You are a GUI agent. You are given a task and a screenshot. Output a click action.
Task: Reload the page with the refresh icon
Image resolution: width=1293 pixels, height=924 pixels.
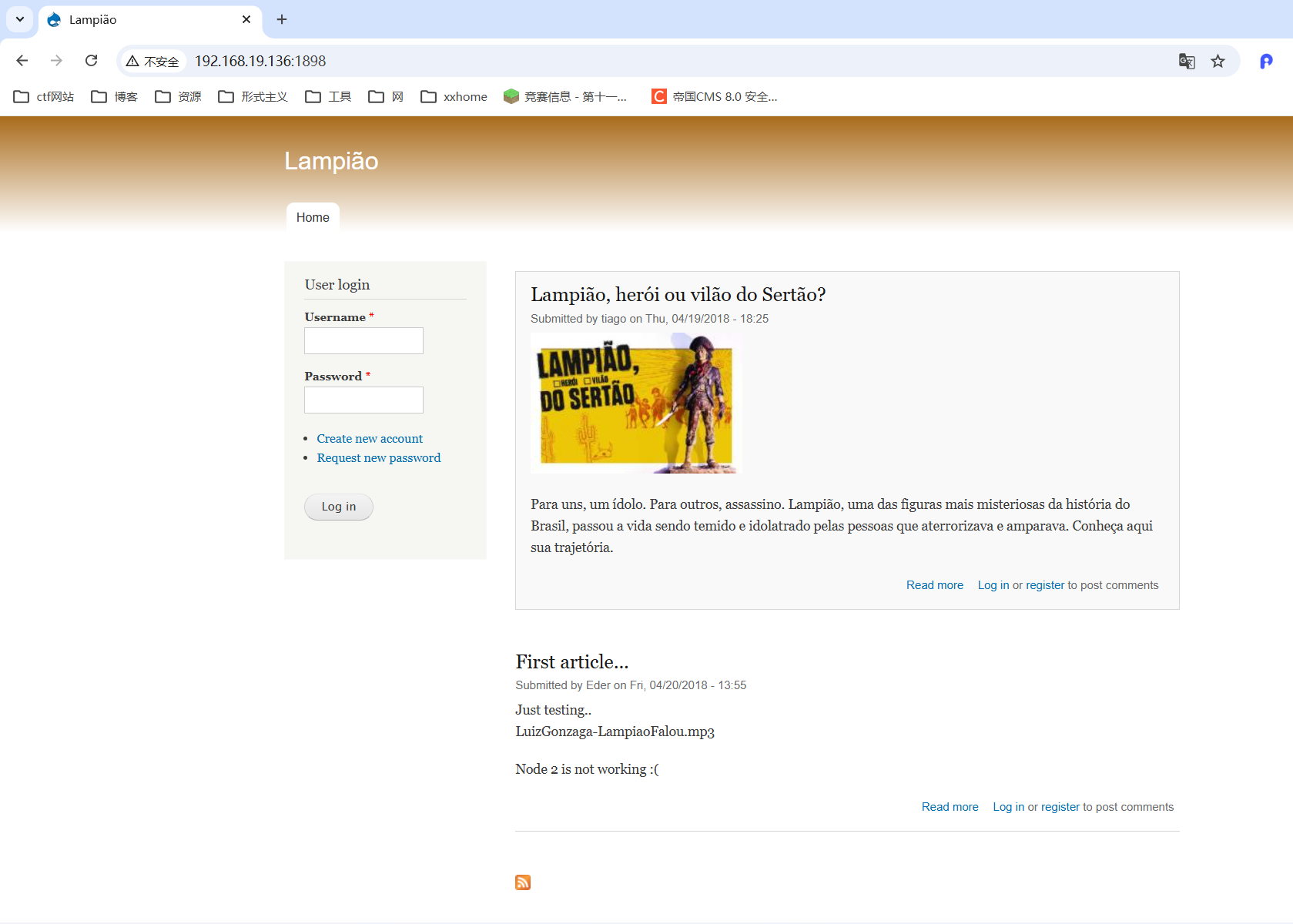pos(91,61)
